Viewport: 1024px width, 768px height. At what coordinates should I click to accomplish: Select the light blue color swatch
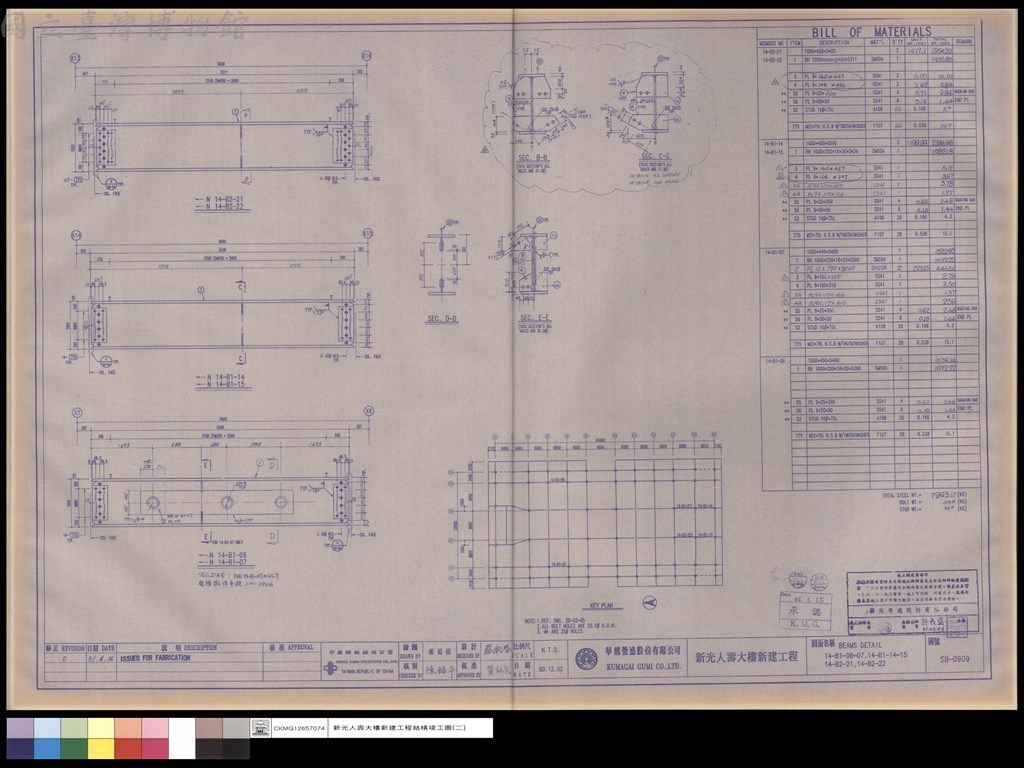46,728
